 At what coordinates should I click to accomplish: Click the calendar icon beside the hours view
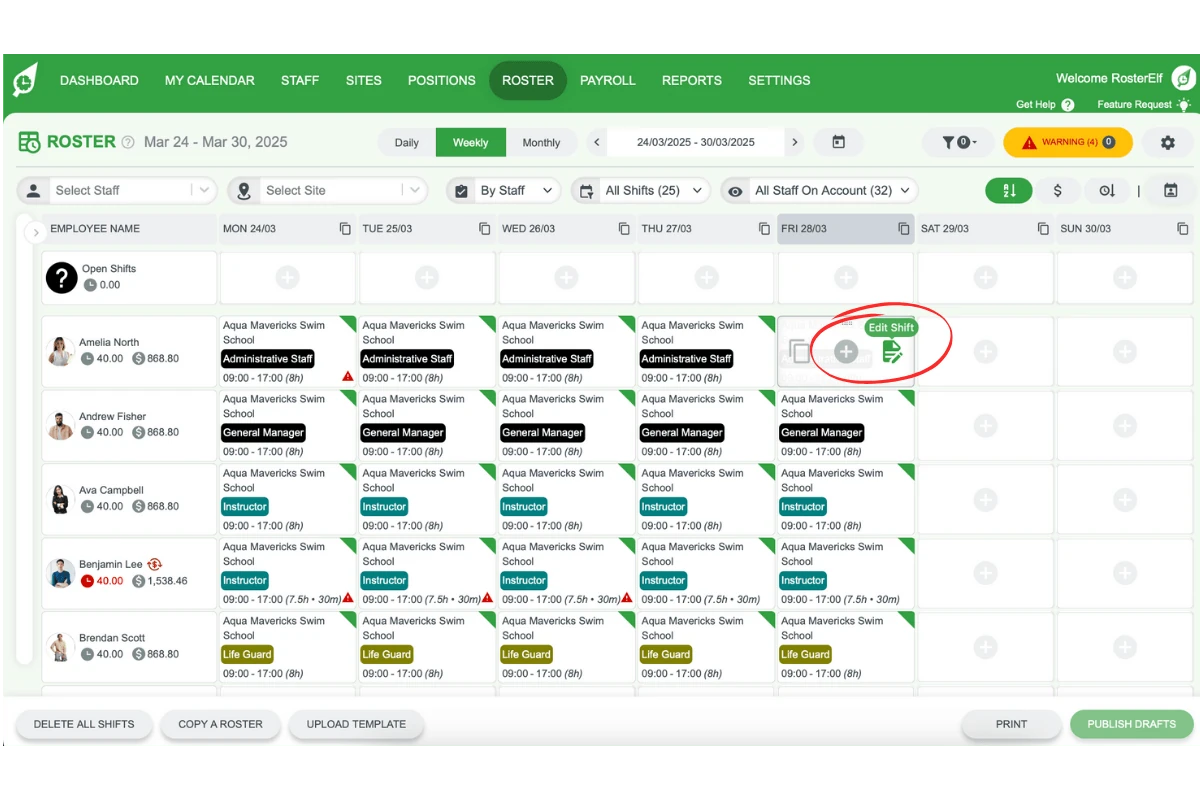point(1171,190)
